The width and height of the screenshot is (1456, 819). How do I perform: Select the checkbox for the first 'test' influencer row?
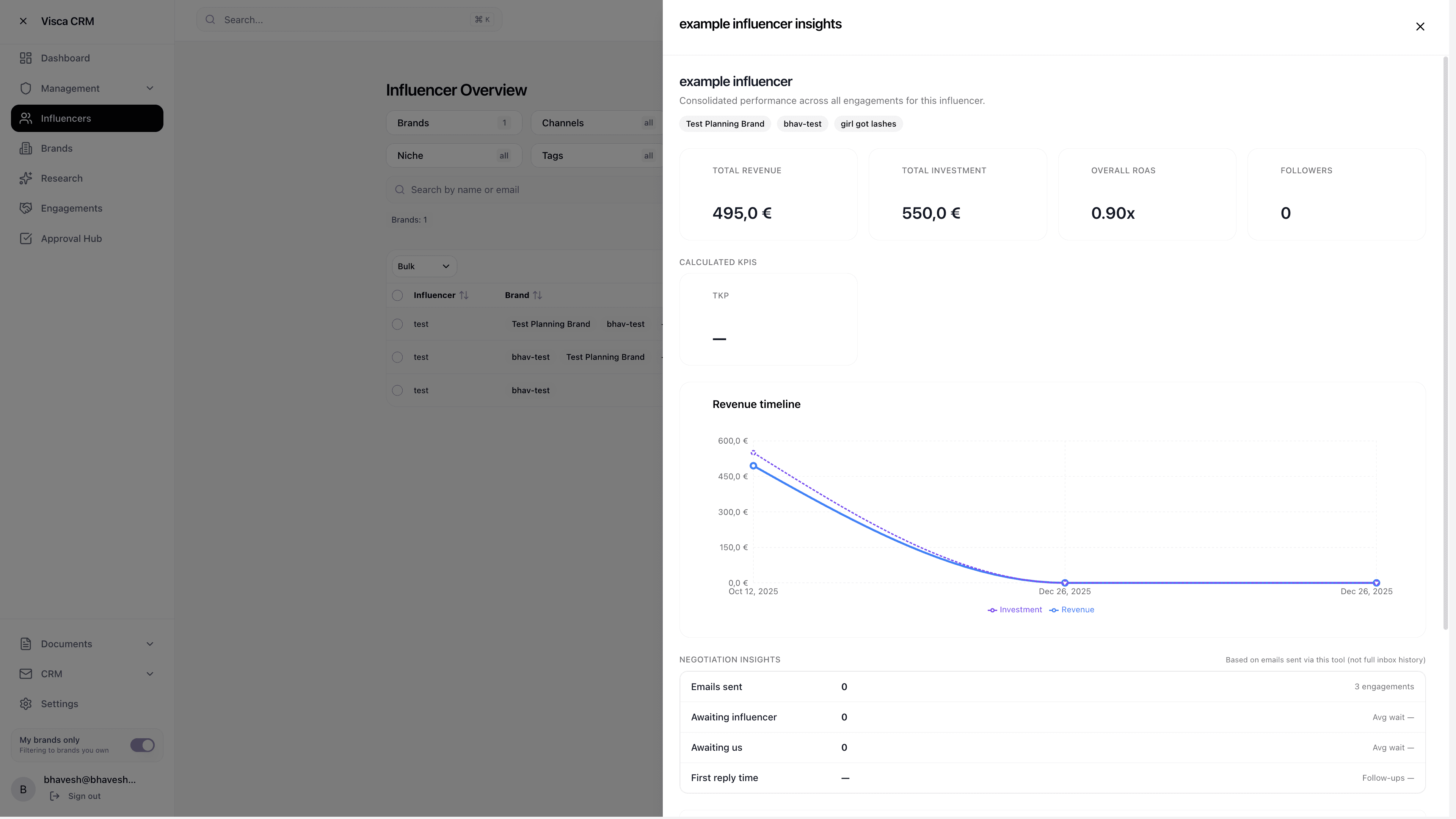point(397,324)
